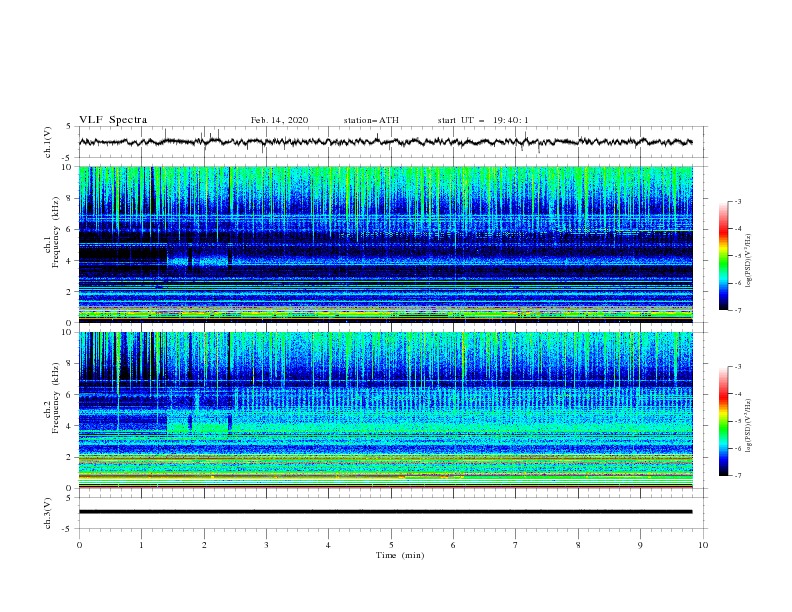Click the '4' frequency tick of ch.1
Image resolution: width=792 pixels, height=612 pixels.
(x=70, y=261)
